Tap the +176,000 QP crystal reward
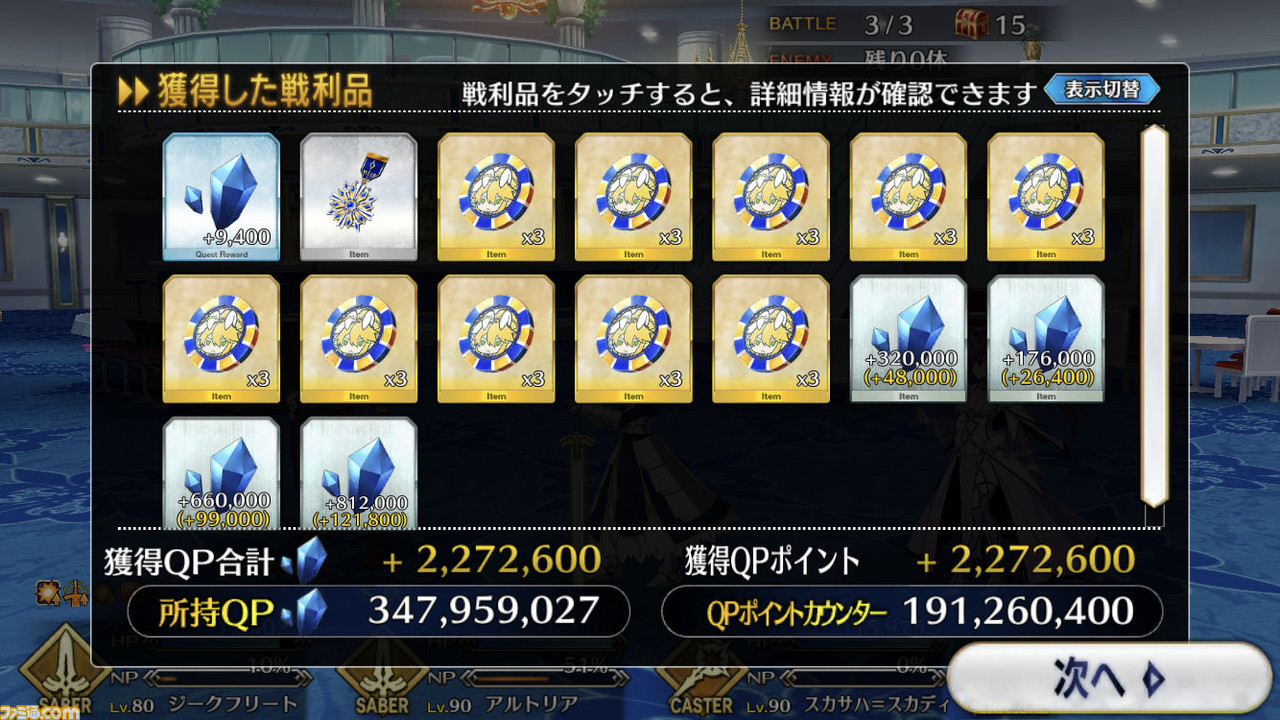Viewport: 1280px width, 720px height. [x=1046, y=339]
